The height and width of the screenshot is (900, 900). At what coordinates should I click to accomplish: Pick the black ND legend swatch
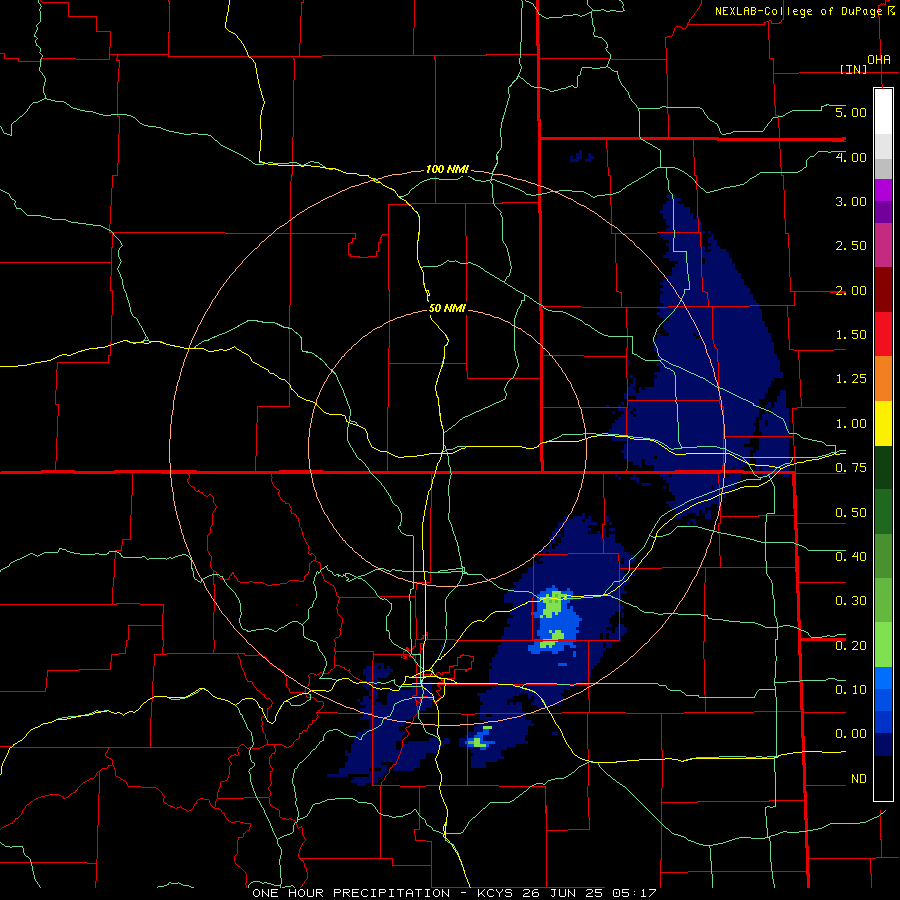click(883, 778)
